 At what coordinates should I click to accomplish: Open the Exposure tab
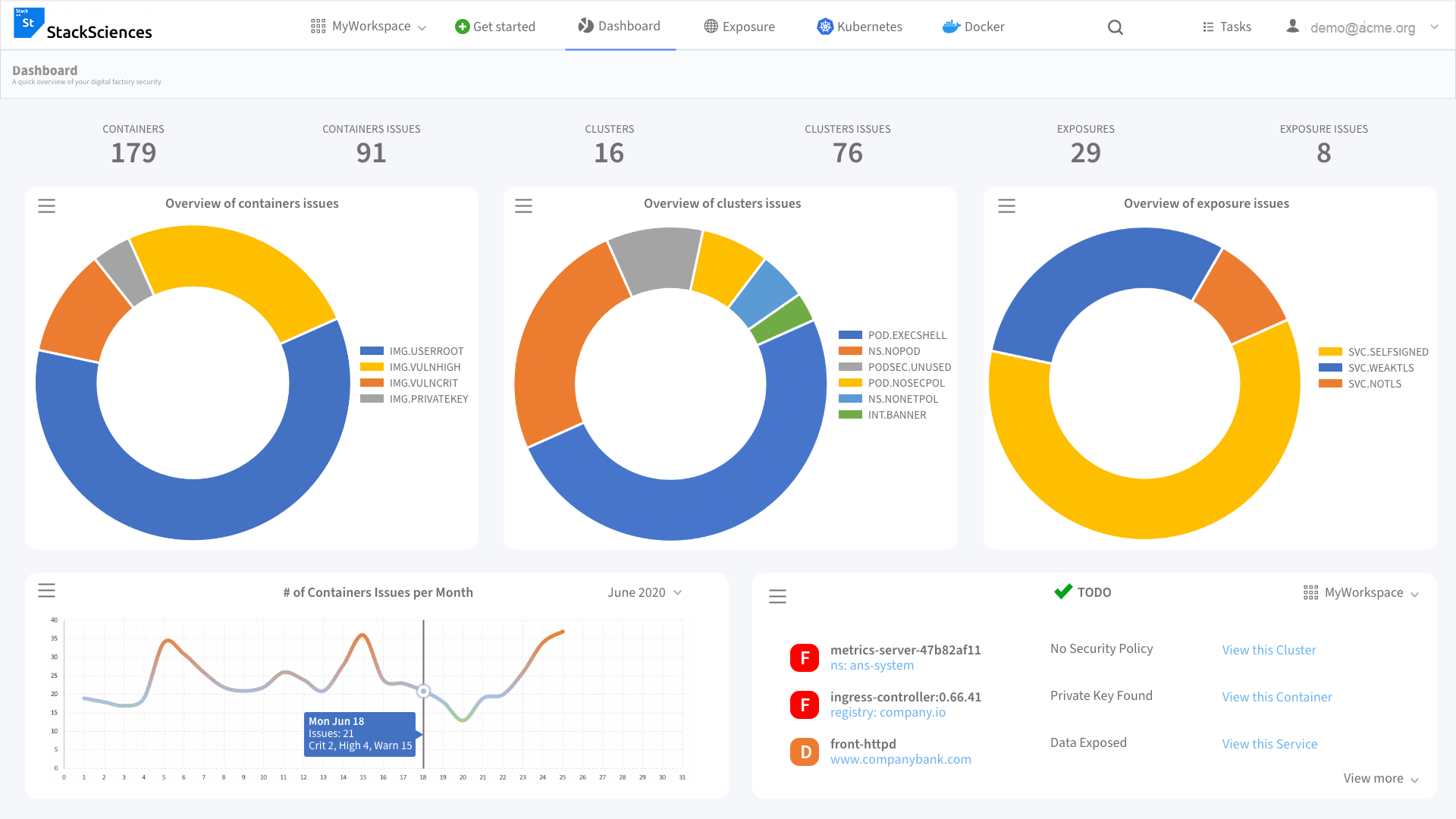(x=739, y=27)
